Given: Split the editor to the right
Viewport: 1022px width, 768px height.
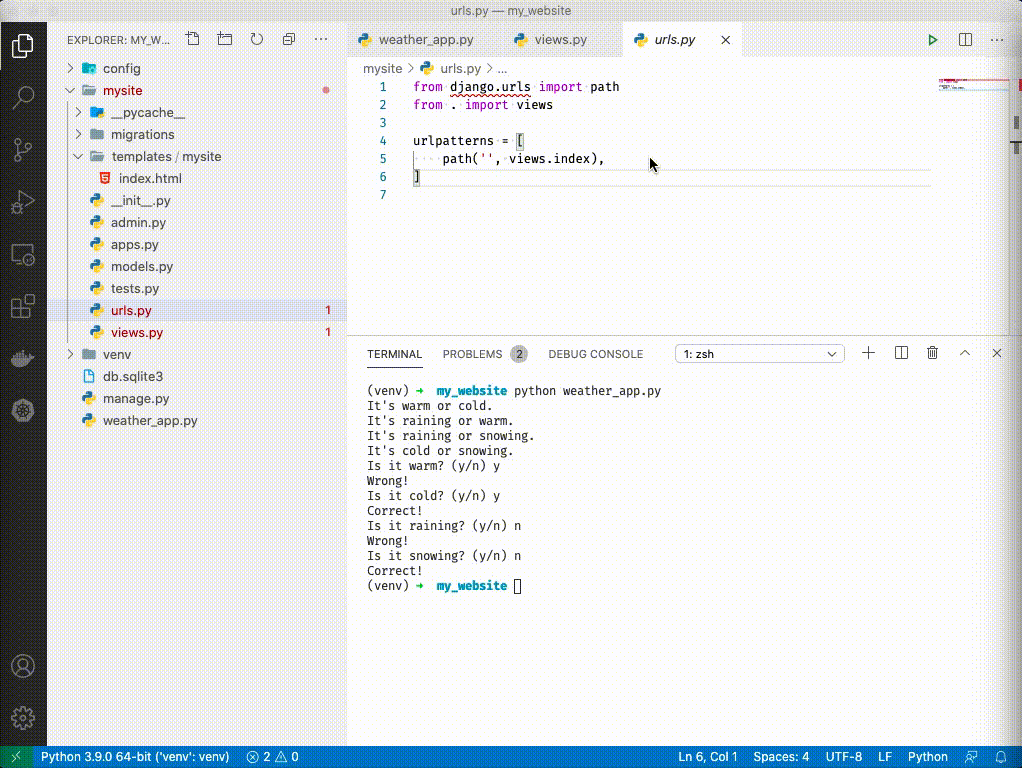Looking at the screenshot, I should pyautogui.click(x=965, y=40).
